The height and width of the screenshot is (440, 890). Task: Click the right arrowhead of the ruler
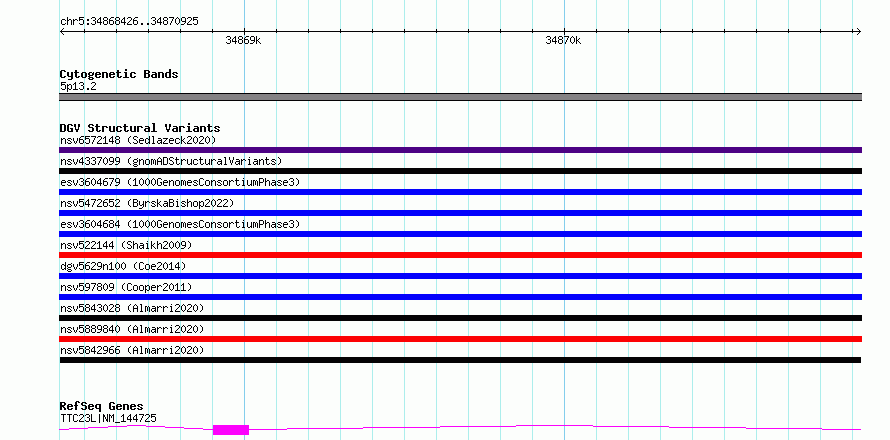point(858,32)
